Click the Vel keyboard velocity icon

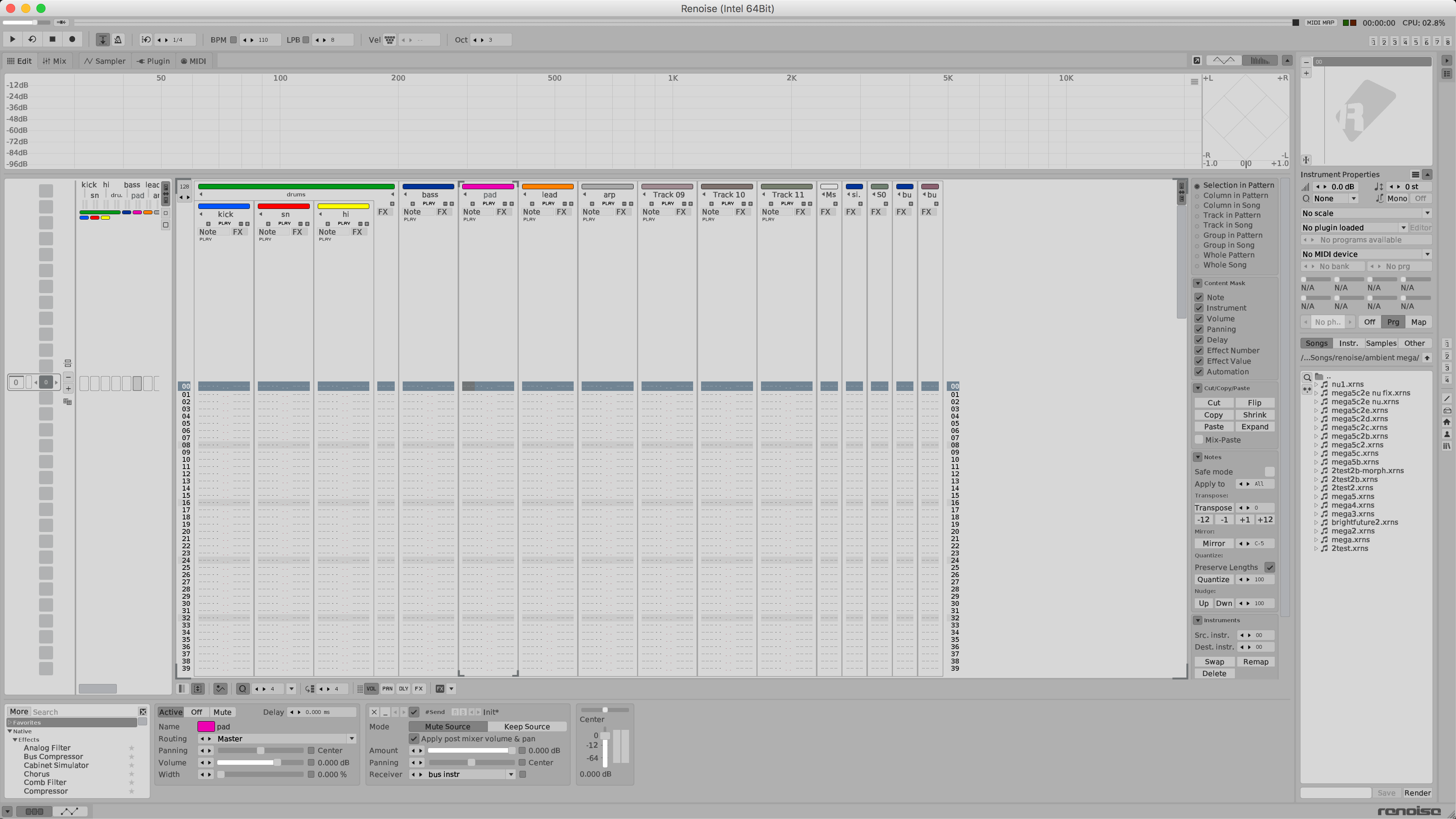coord(390,39)
